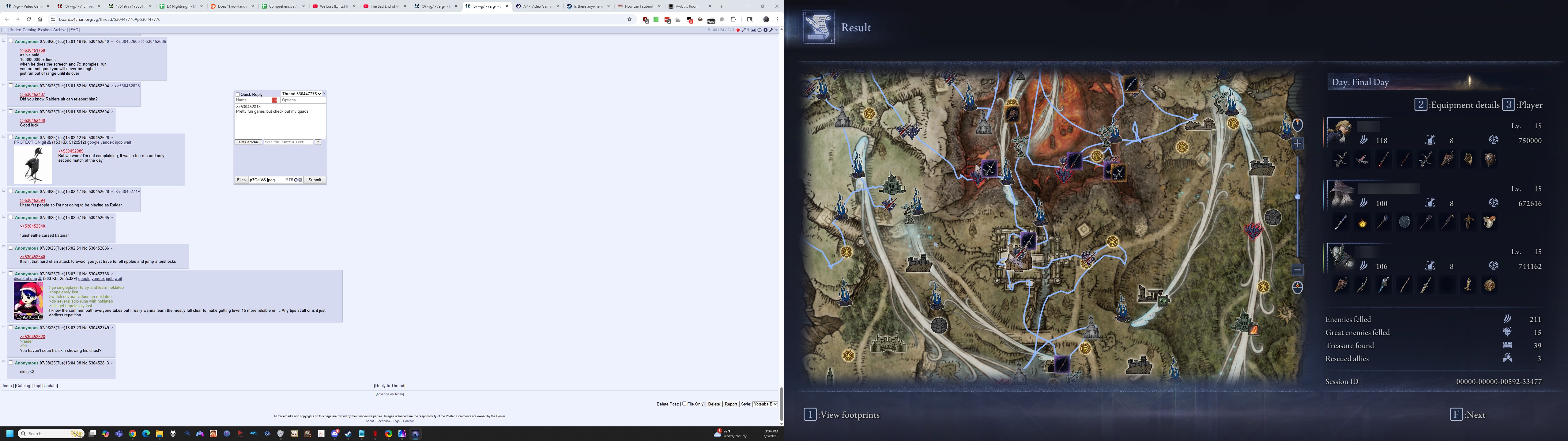Screen dimensions: 1568x441
Task: Follow the quote link >>530451758
Action: click(x=32, y=51)
